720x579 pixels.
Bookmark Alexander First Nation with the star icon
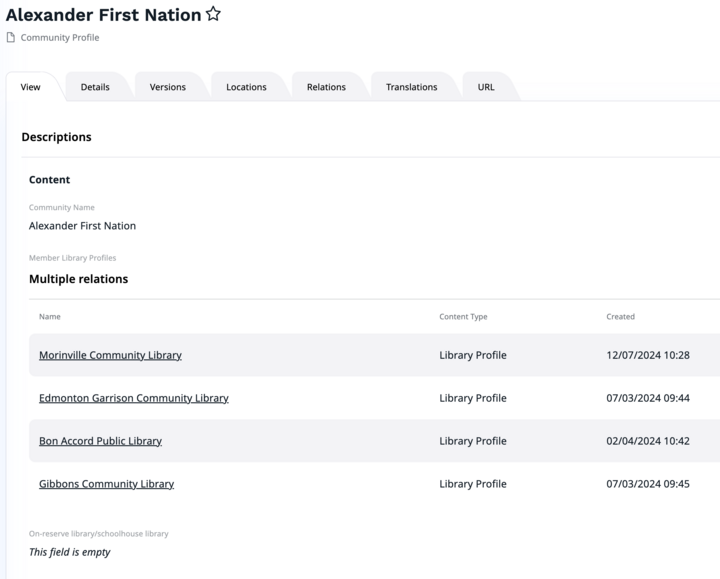pos(213,14)
